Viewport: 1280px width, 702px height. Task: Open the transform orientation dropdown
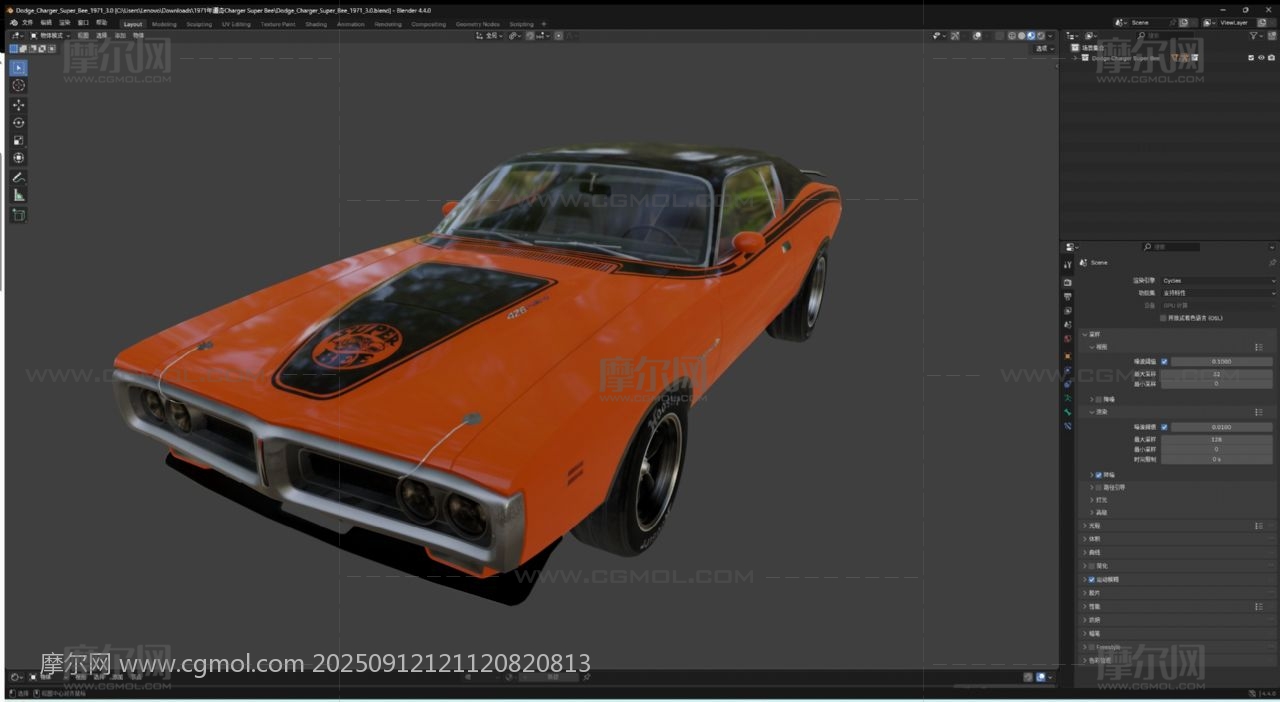coord(489,35)
